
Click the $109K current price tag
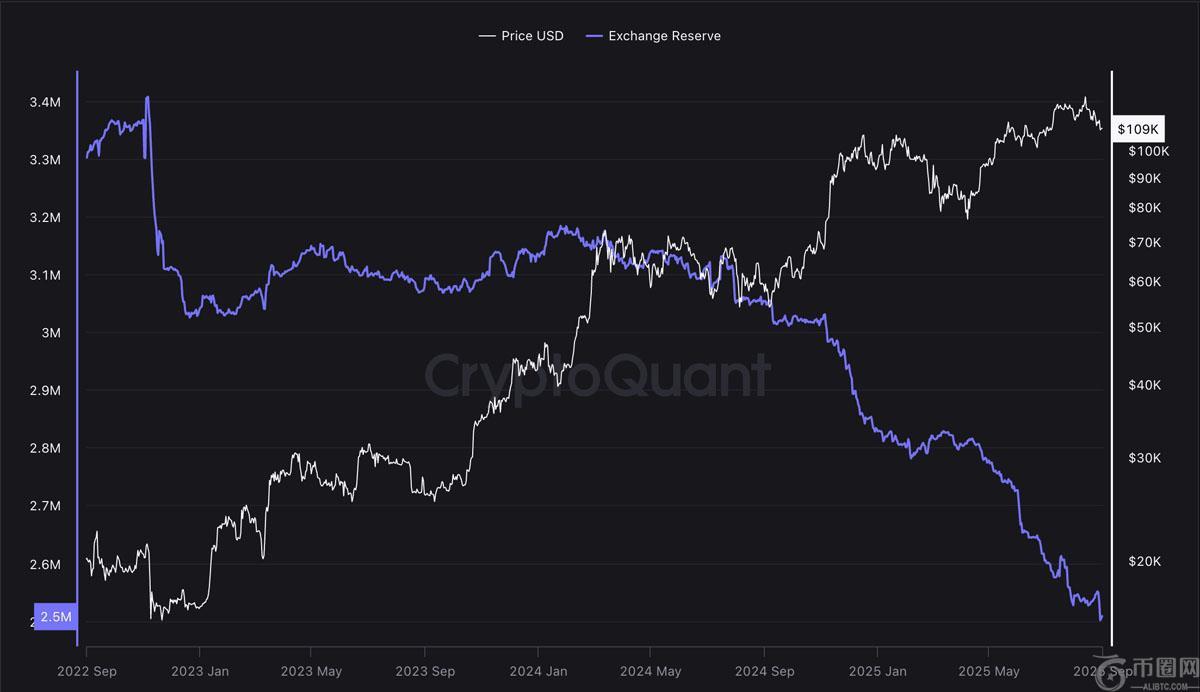[1138, 130]
